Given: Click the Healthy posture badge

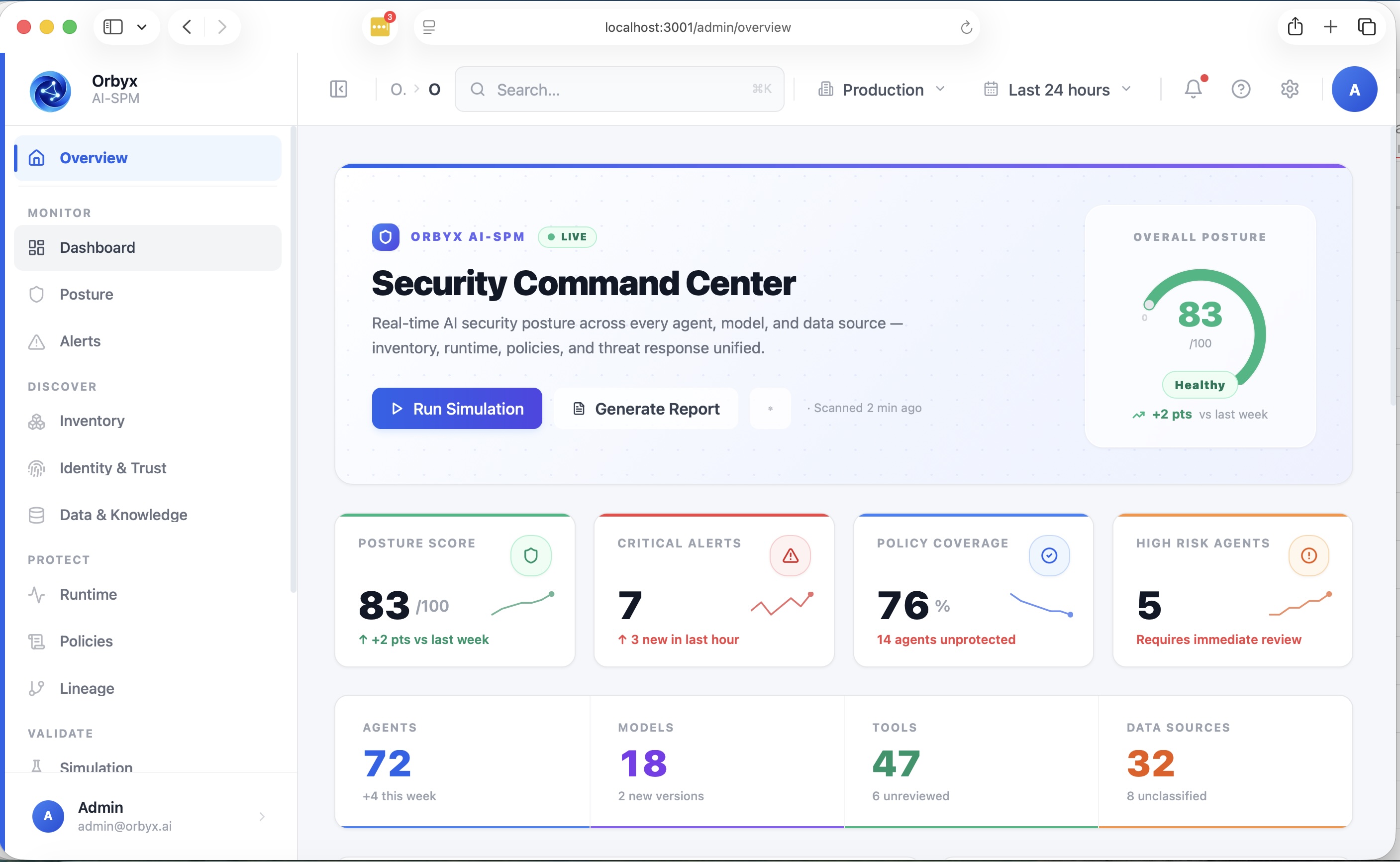Looking at the screenshot, I should pyautogui.click(x=1200, y=385).
